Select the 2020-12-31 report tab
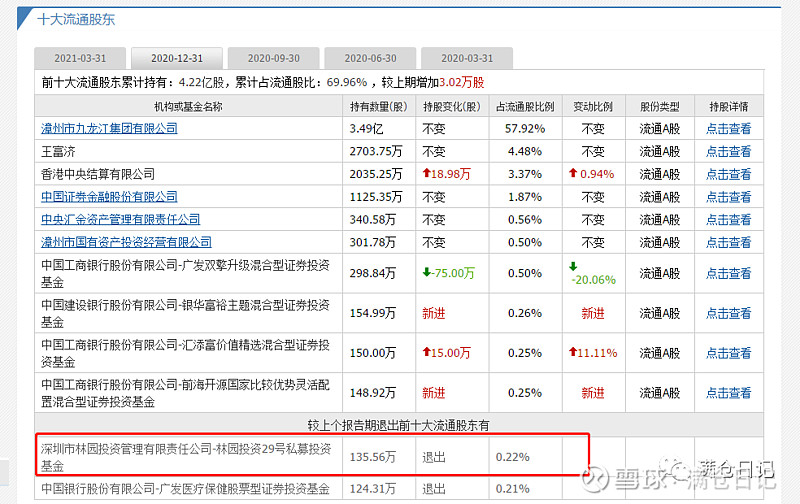This screenshot has width=800, height=504. click(x=177, y=58)
